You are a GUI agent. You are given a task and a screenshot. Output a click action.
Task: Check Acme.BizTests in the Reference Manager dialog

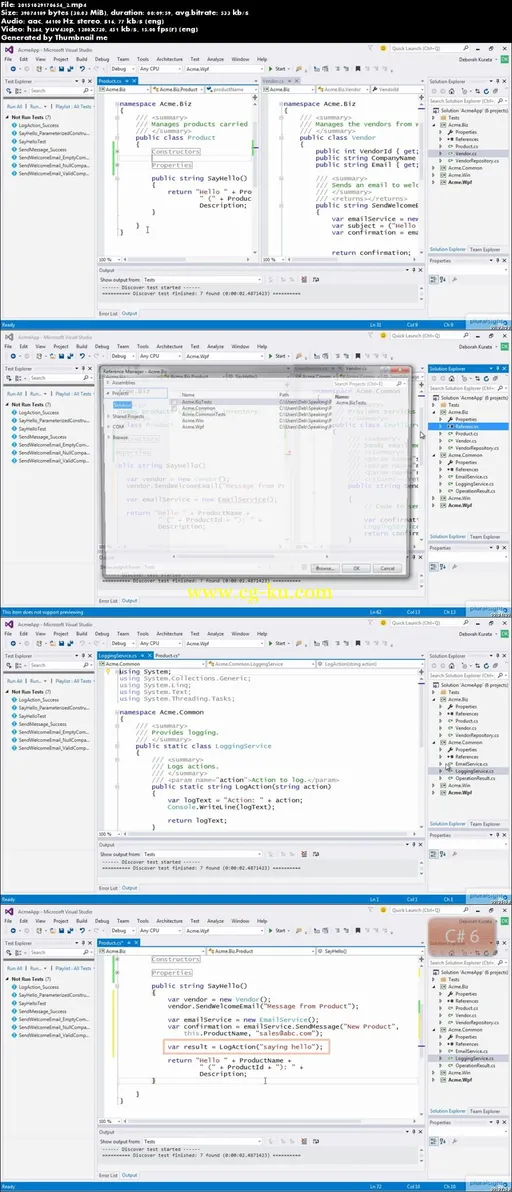(x=174, y=402)
